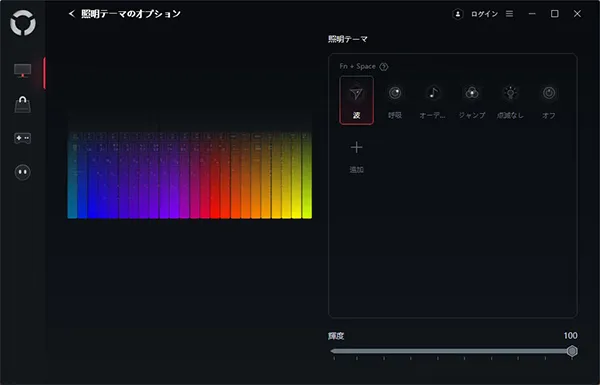Turn lighting off with オフ

(549, 100)
